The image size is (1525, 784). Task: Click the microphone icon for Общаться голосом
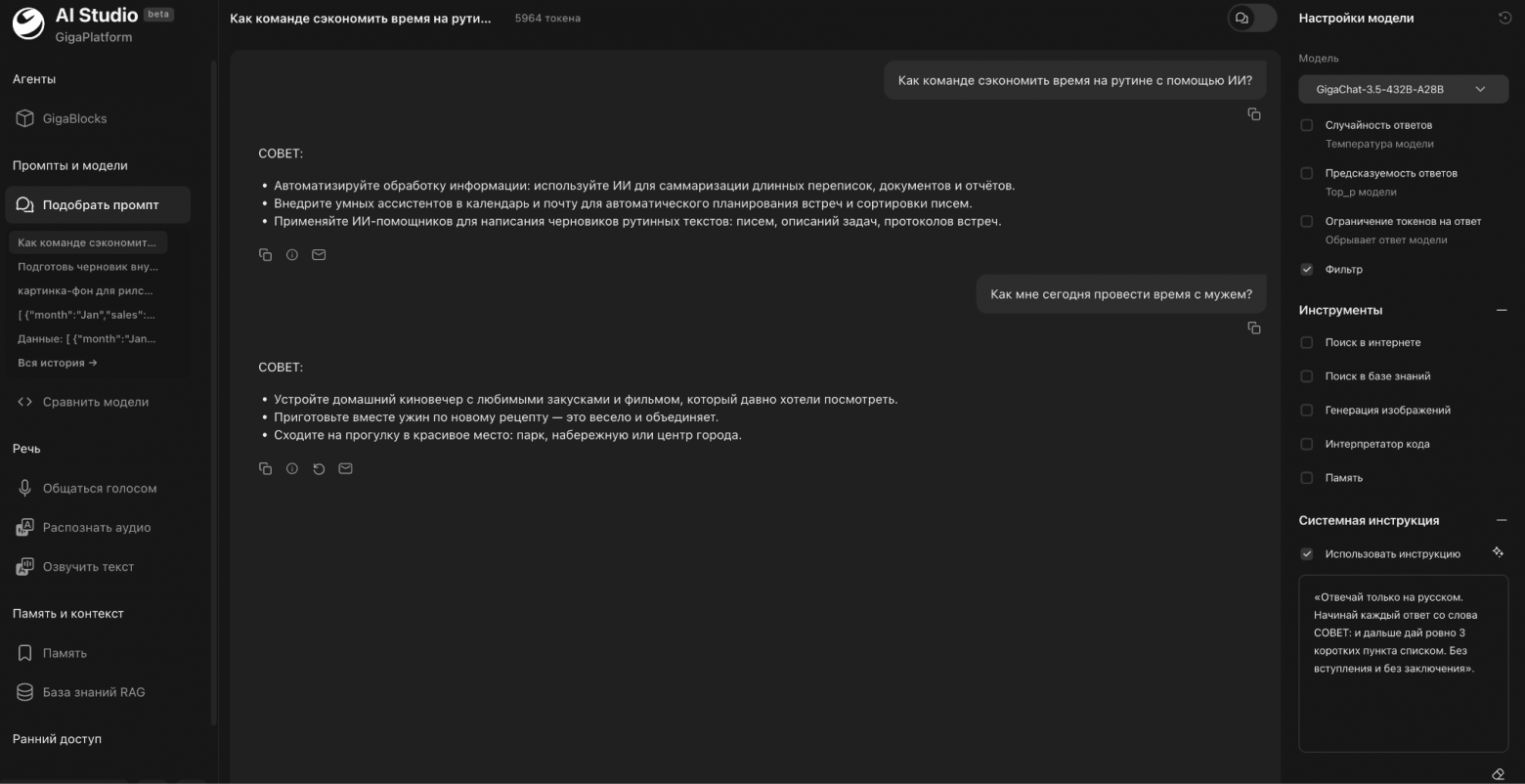pyautogui.click(x=25, y=488)
